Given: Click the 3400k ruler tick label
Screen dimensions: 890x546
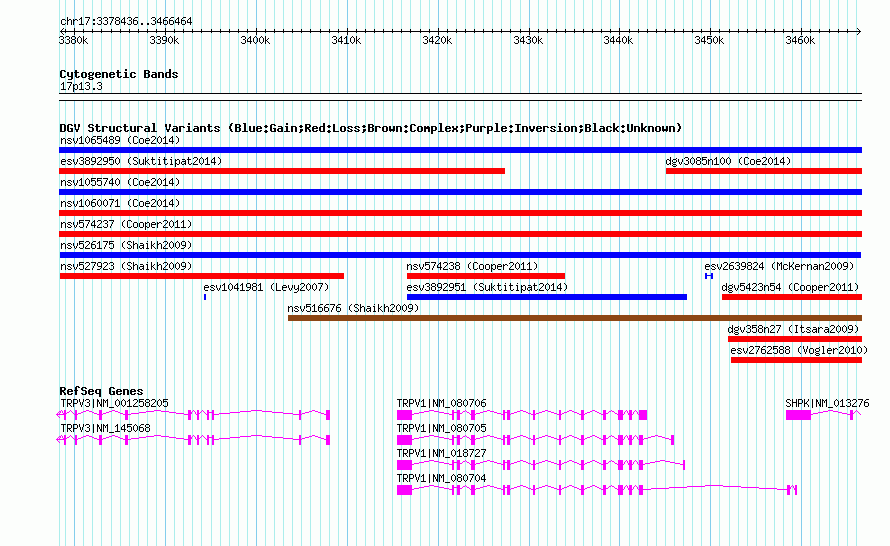Looking at the screenshot, I should point(255,40).
